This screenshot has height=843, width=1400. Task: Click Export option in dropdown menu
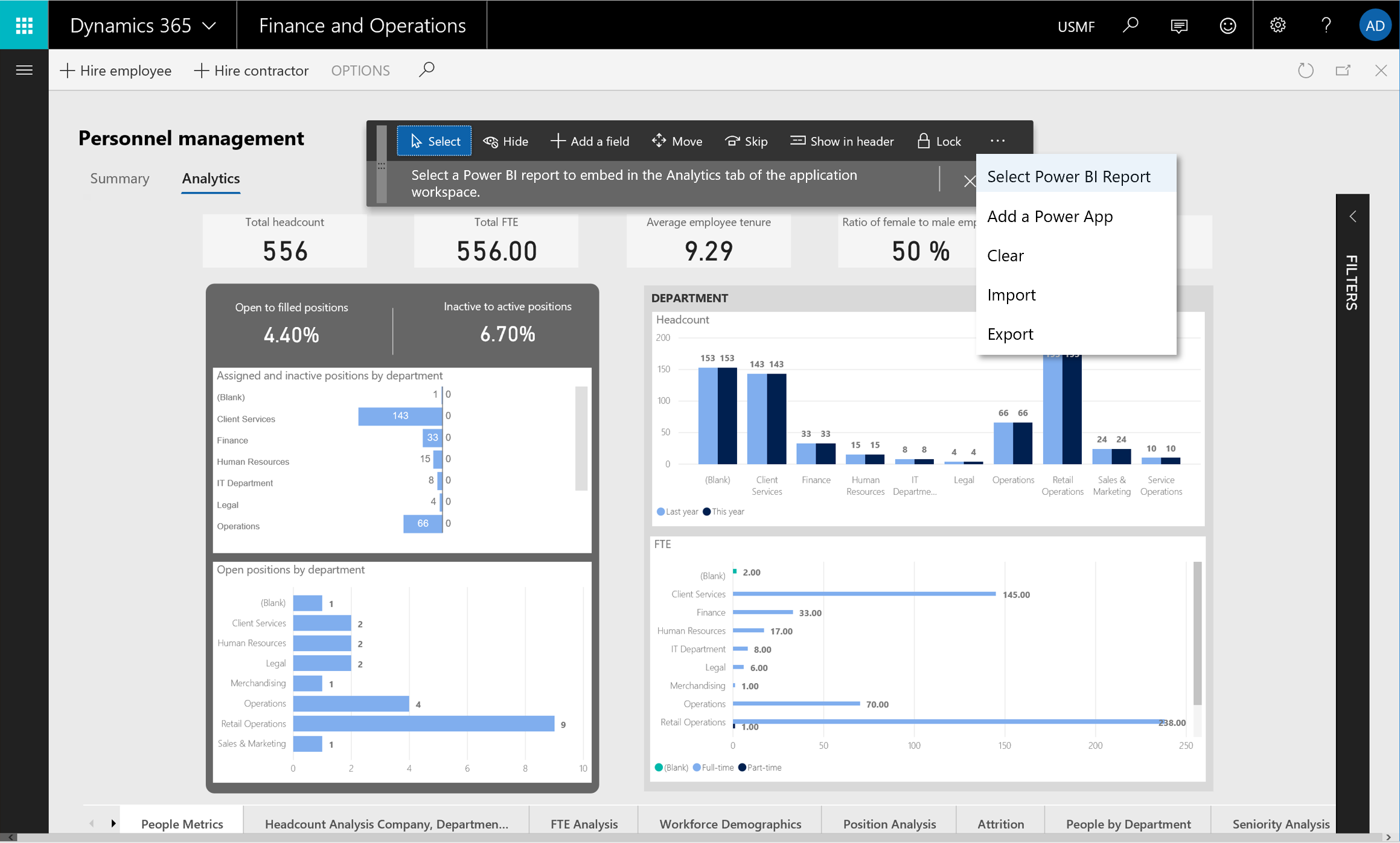coord(1010,333)
